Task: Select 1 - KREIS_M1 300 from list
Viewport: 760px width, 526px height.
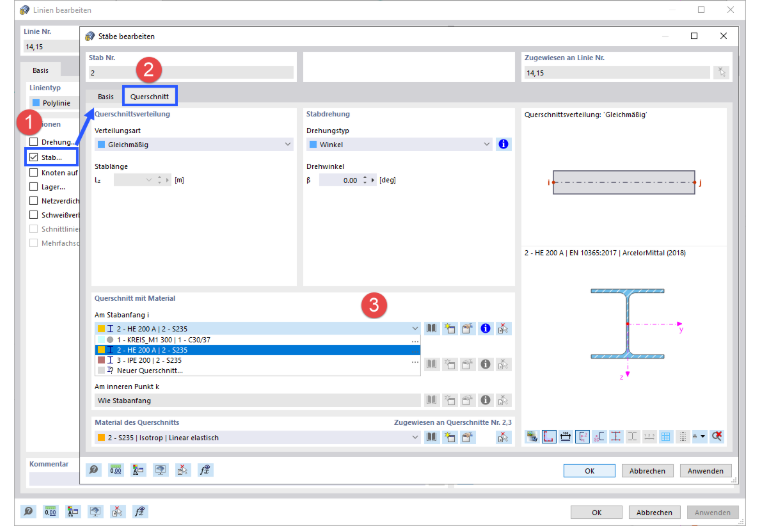Action: point(257,340)
